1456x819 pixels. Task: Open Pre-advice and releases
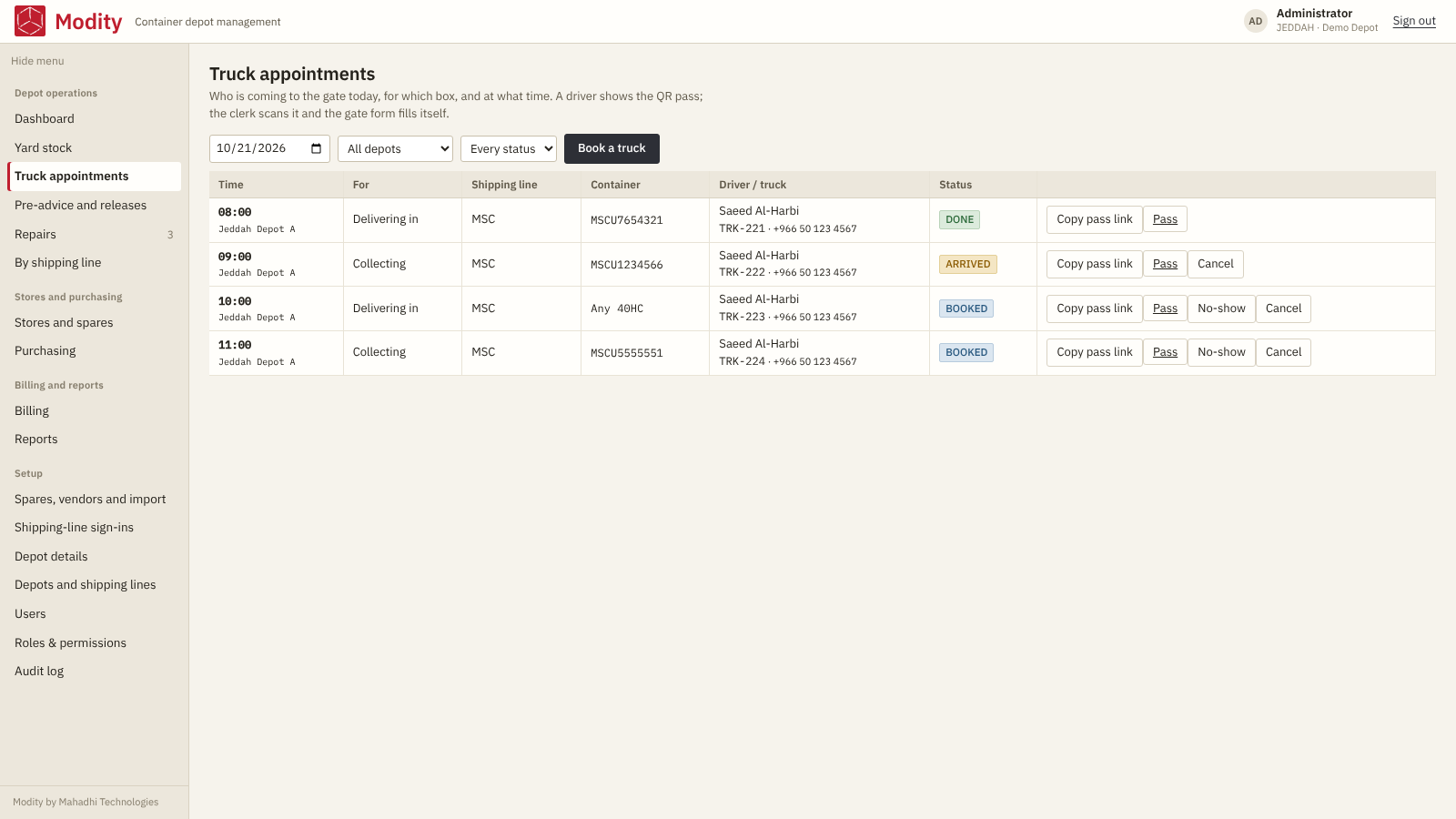click(x=95, y=206)
